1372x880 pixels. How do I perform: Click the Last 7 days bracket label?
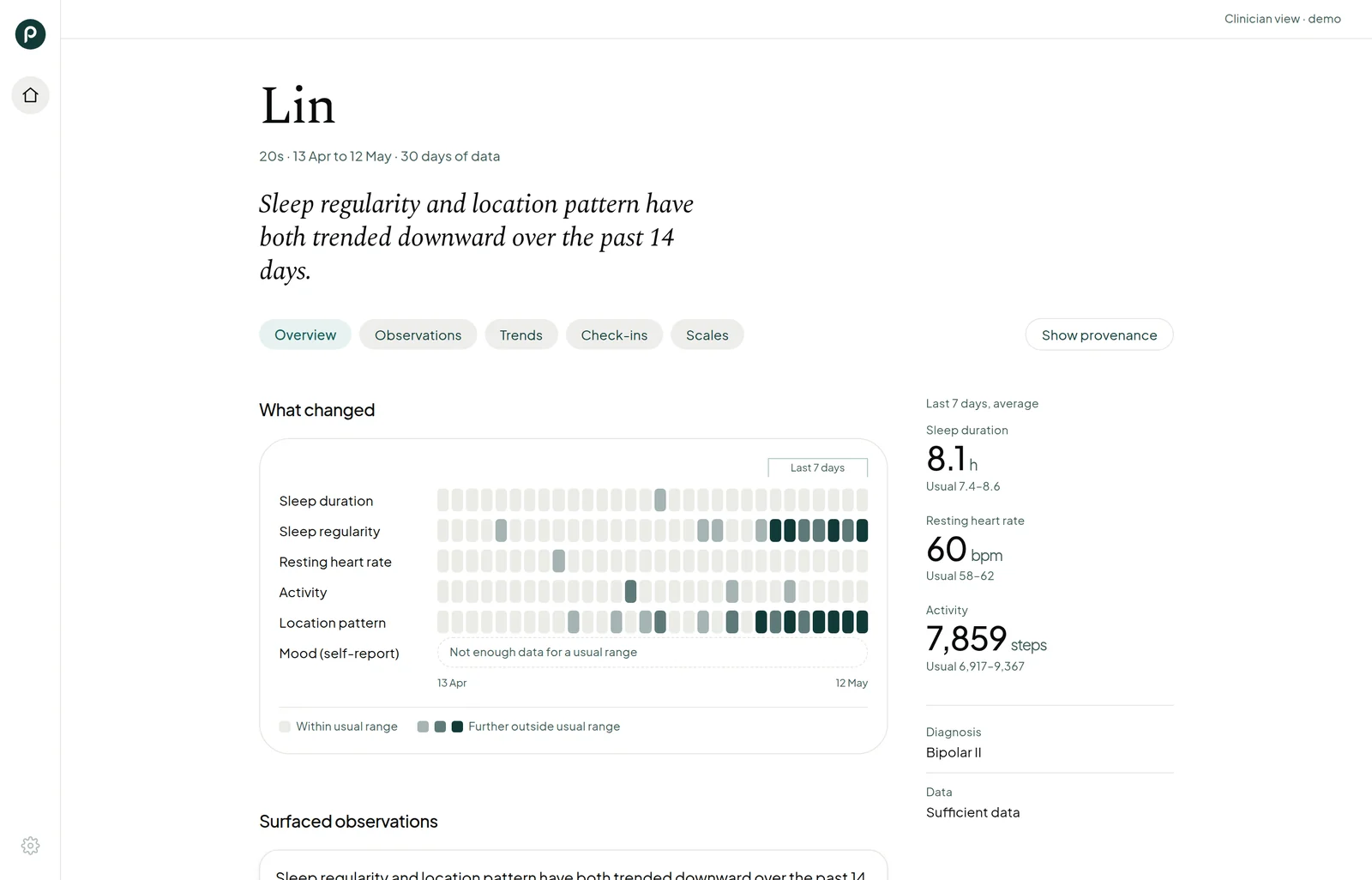817,467
